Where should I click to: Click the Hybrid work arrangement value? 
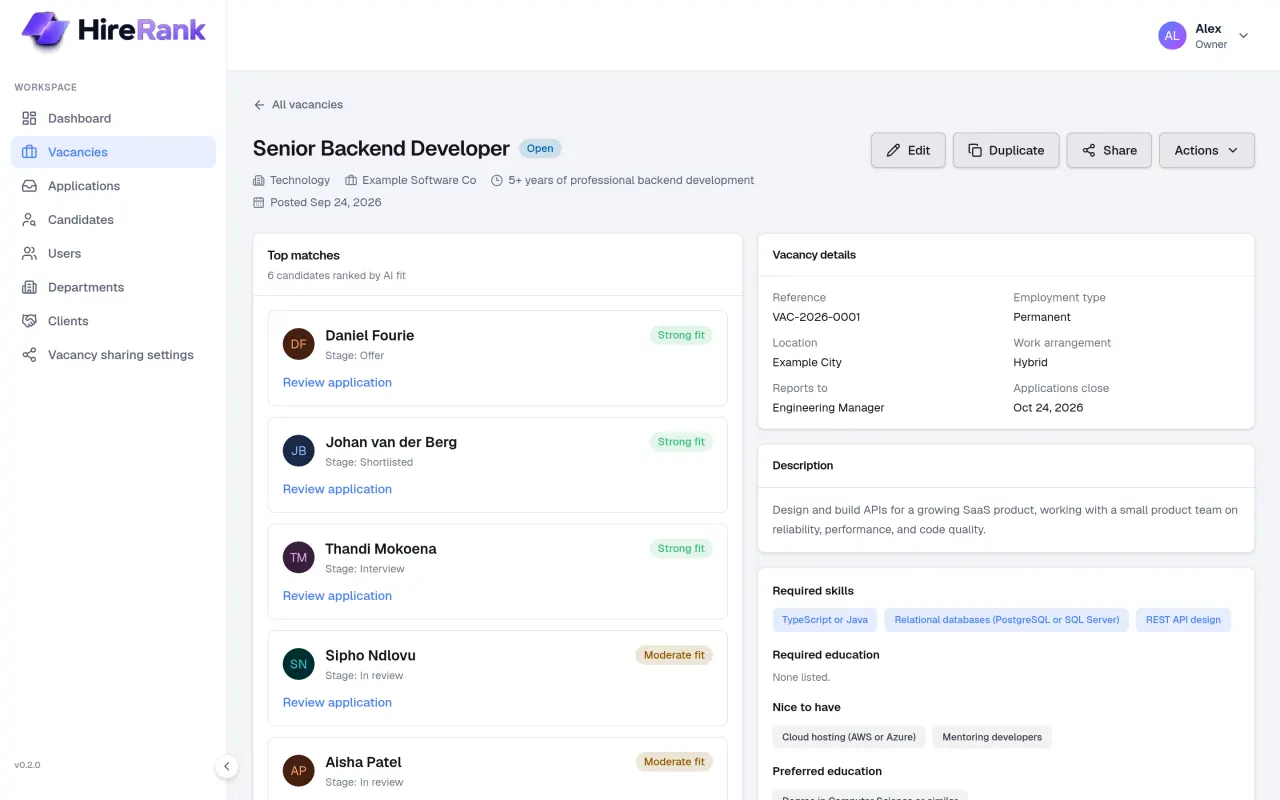tap(1030, 362)
